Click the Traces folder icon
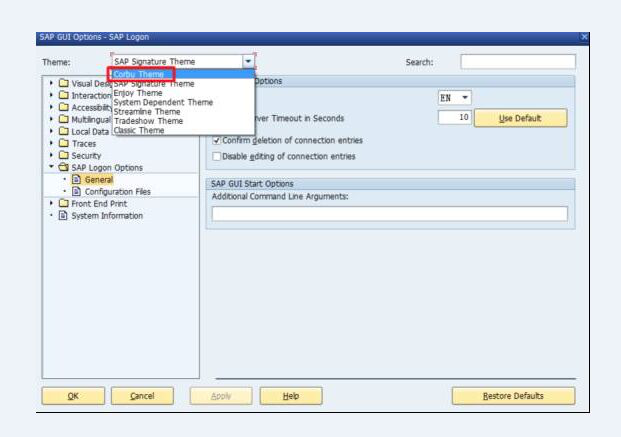Screen dimensions: 621x437 pyautogui.click(x=63, y=143)
